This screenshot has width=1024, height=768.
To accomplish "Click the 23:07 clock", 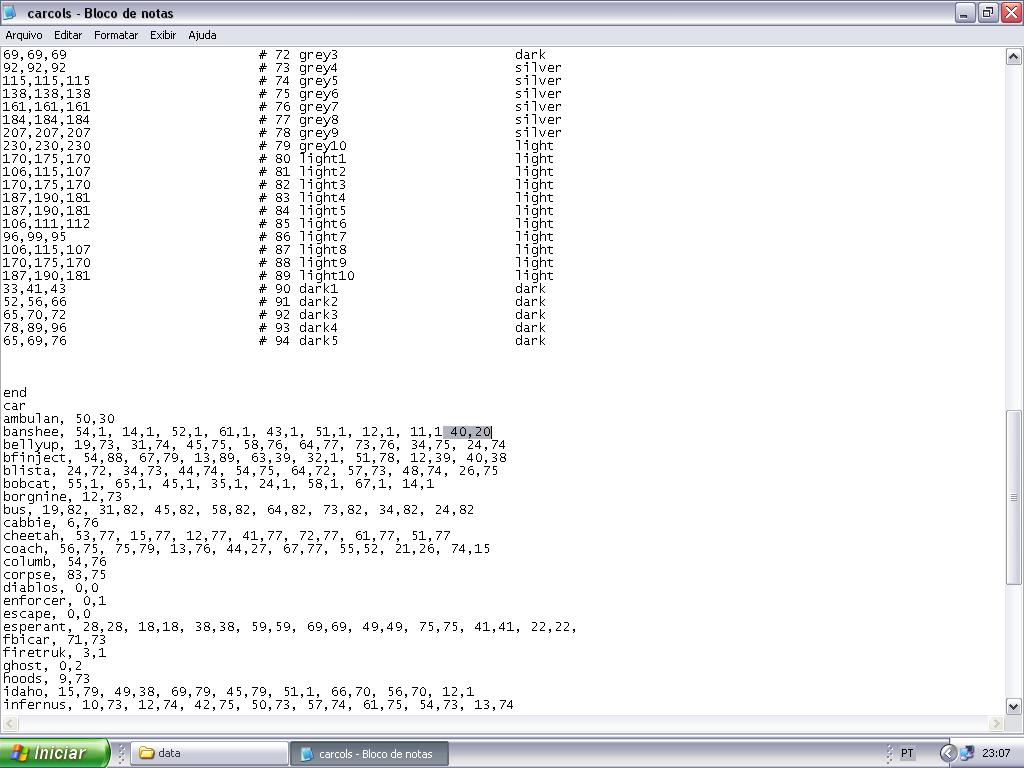I will [x=996, y=753].
